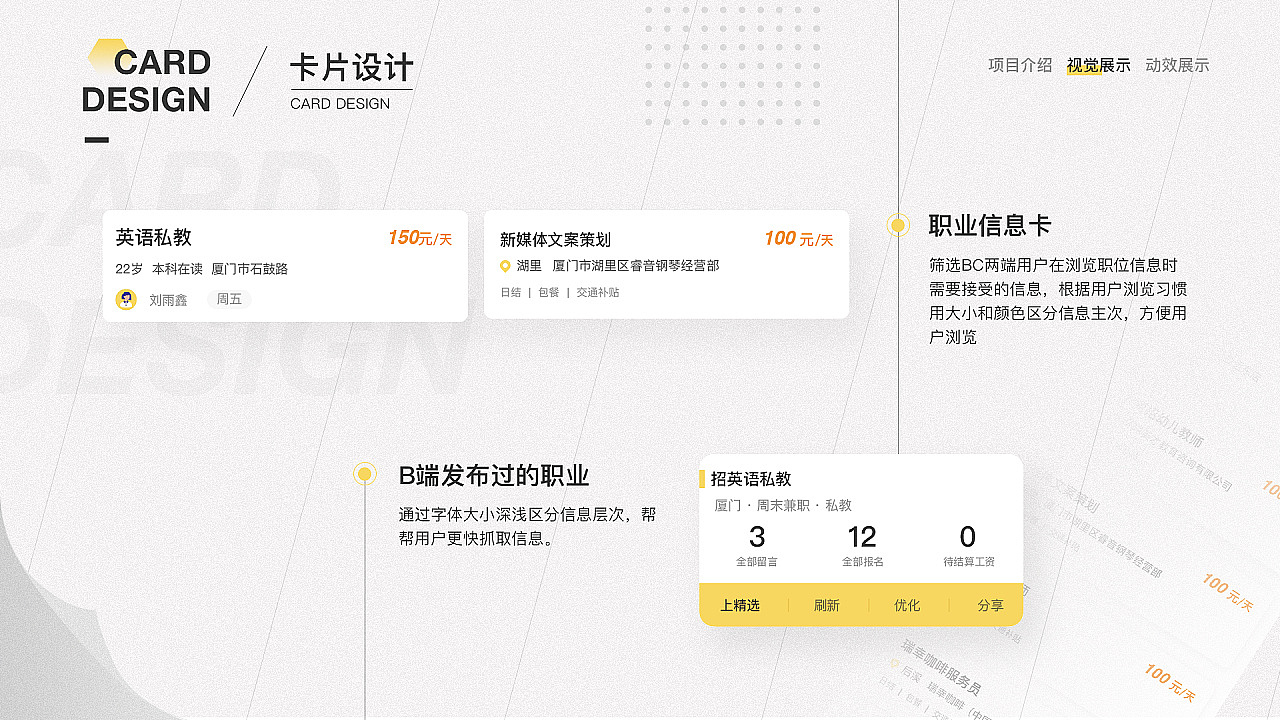The height and width of the screenshot is (720, 1280).
Task: Open 新媒体文案策划 card title
Action: (x=555, y=239)
